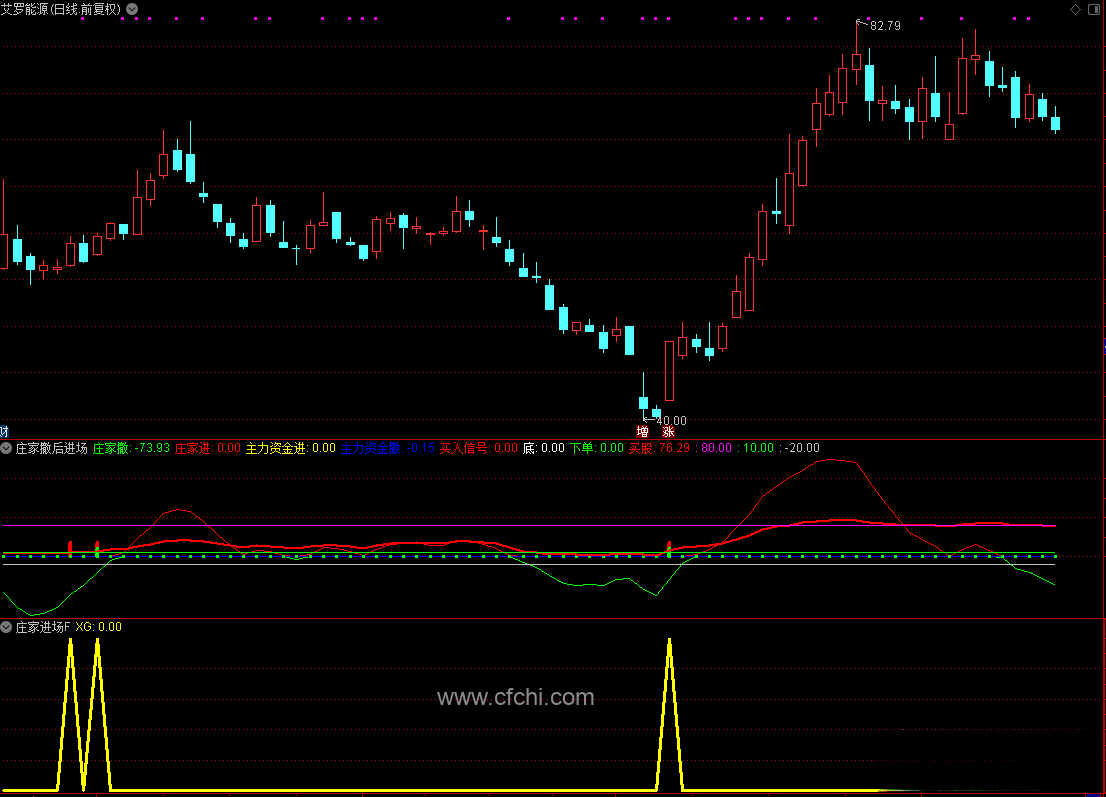Select the 庄家进场F indicator name

click(43, 627)
